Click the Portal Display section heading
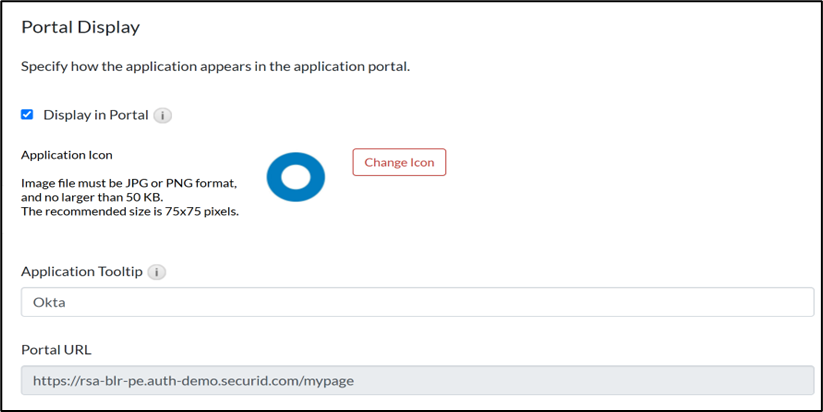The height and width of the screenshot is (412, 823). click(x=80, y=27)
